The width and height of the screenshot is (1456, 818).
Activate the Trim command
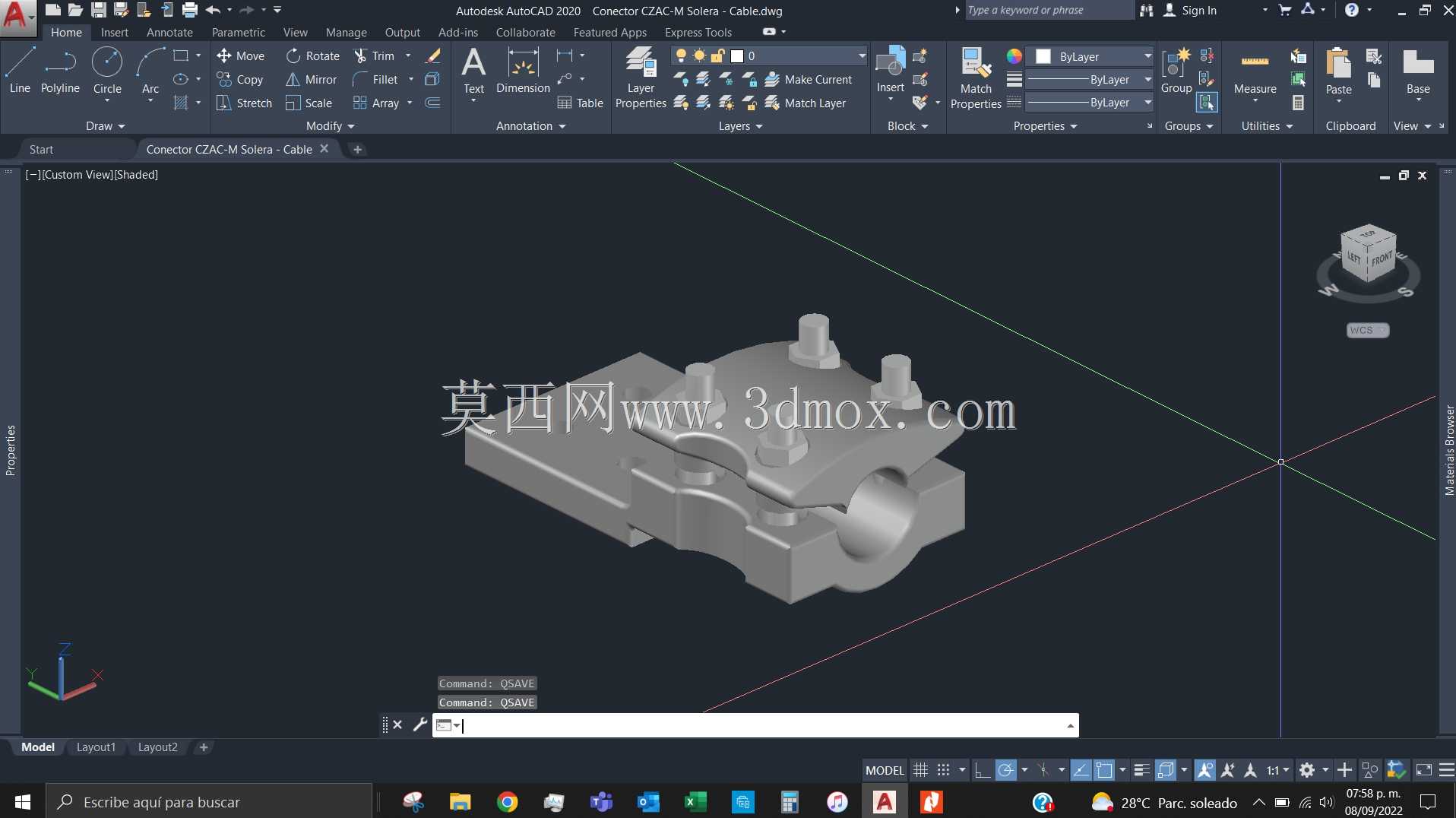pos(374,55)
